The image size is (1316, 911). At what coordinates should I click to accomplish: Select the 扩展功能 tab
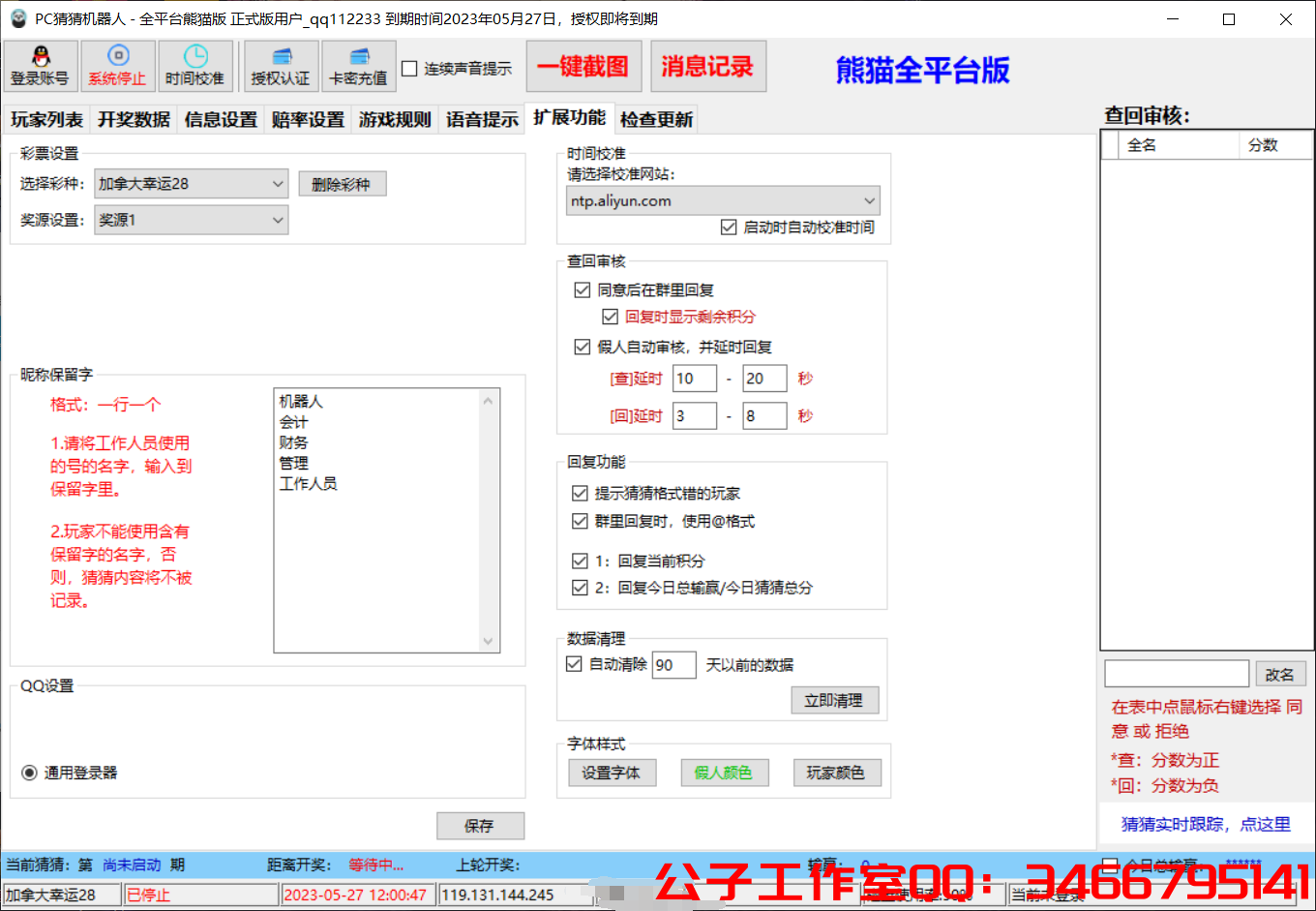(569, 117)
